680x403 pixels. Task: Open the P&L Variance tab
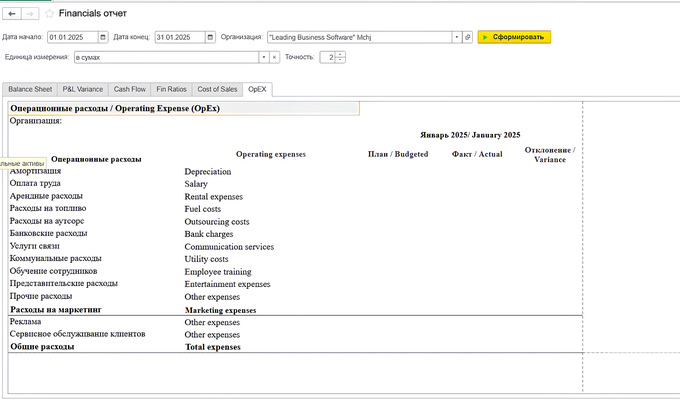click(x=83, y=89)
